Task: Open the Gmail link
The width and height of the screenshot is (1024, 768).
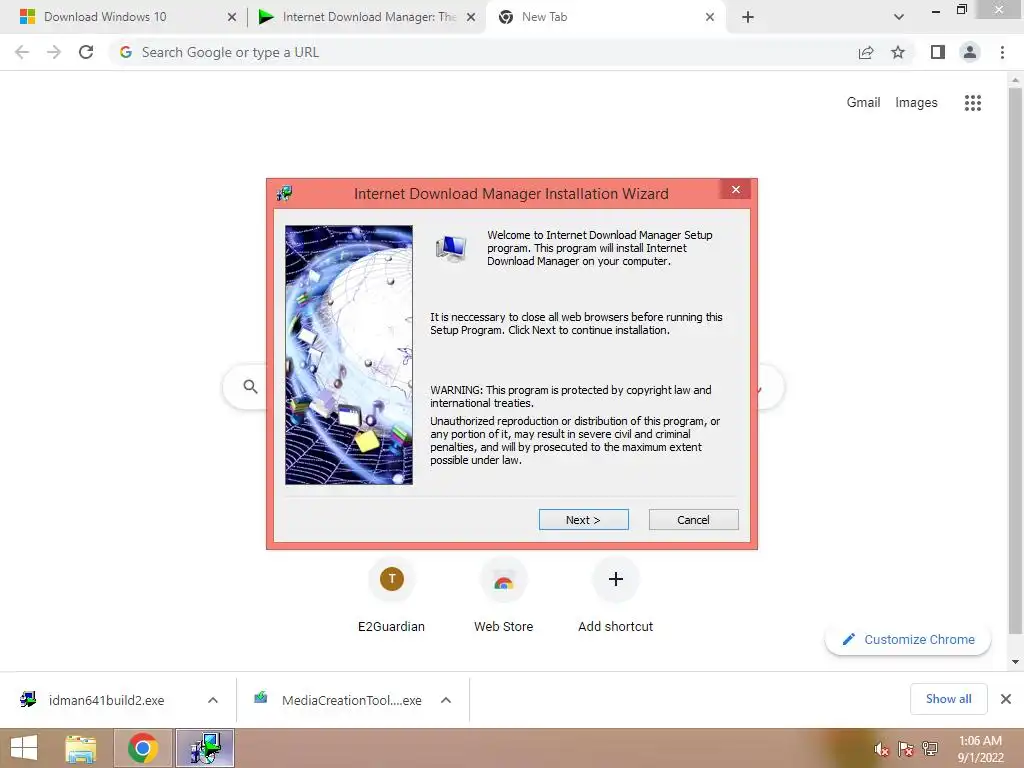Action: pos(863,103)
